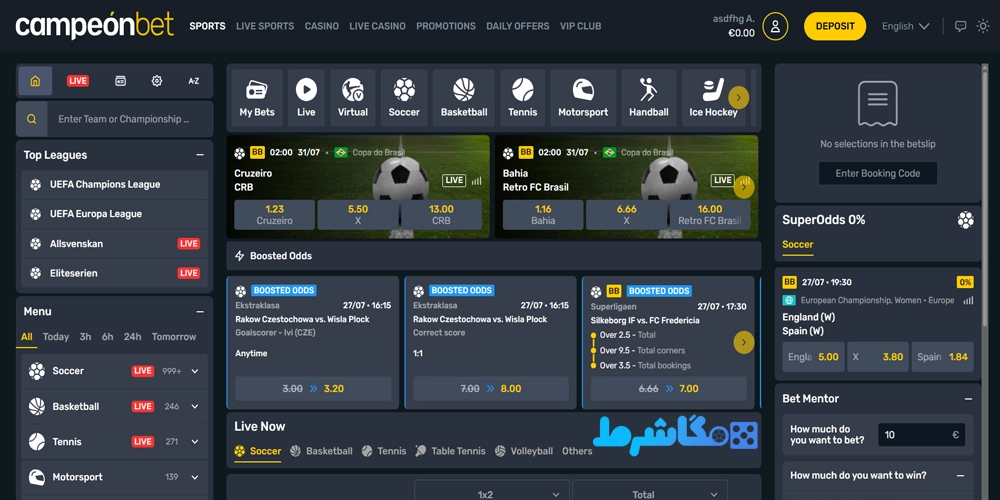Switch Live Now to Table Tennis tab
1000x500 pixels.
click(x=450, y=451)
